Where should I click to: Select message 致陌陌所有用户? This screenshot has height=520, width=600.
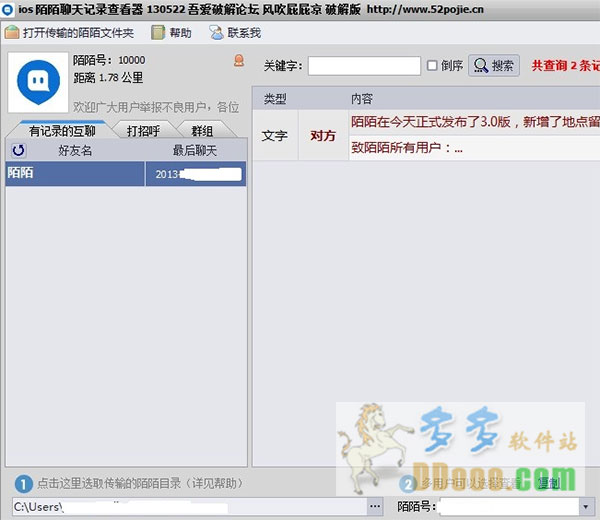point(474,148)
